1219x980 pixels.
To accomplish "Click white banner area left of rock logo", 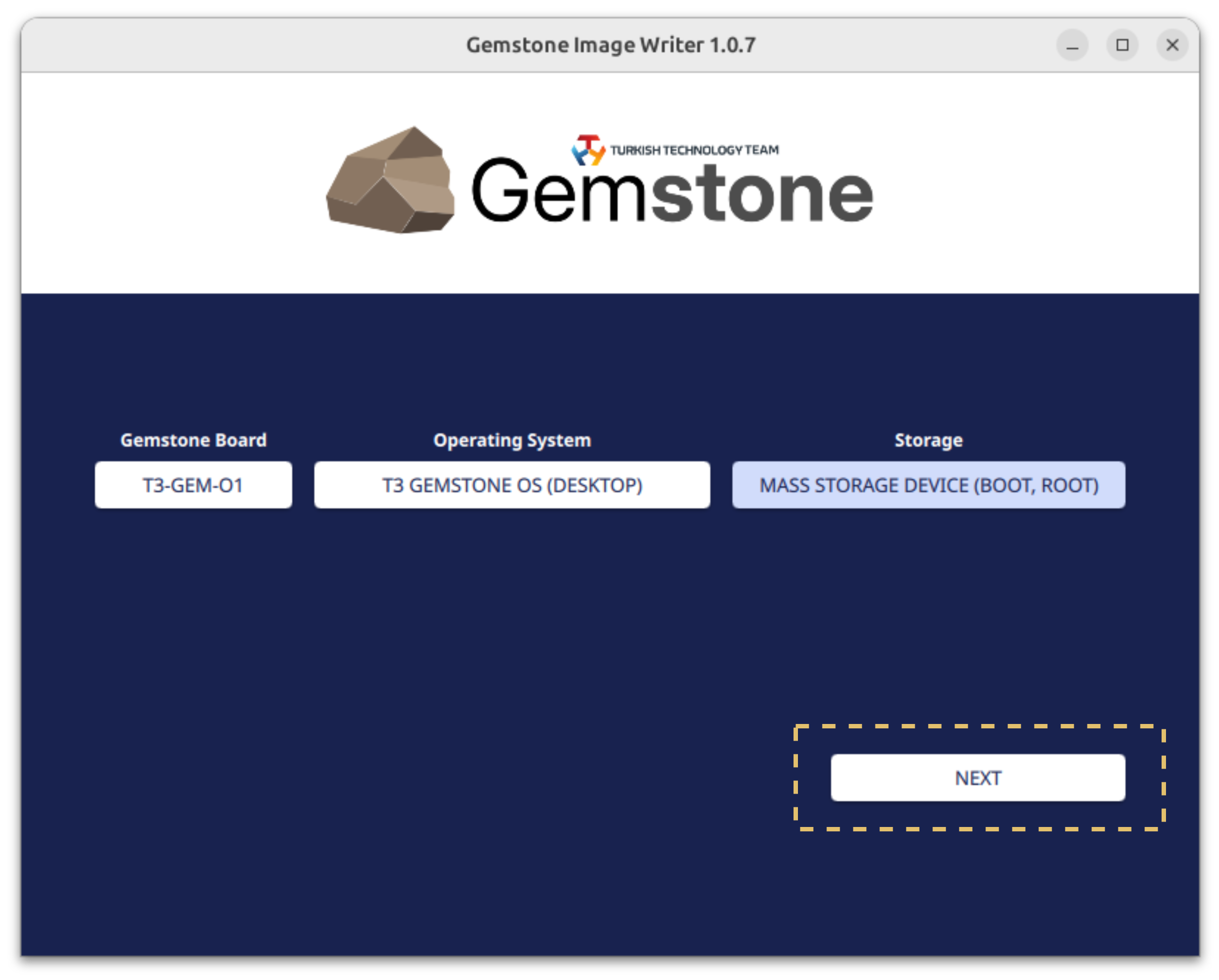I will click(x=170, y=182).
